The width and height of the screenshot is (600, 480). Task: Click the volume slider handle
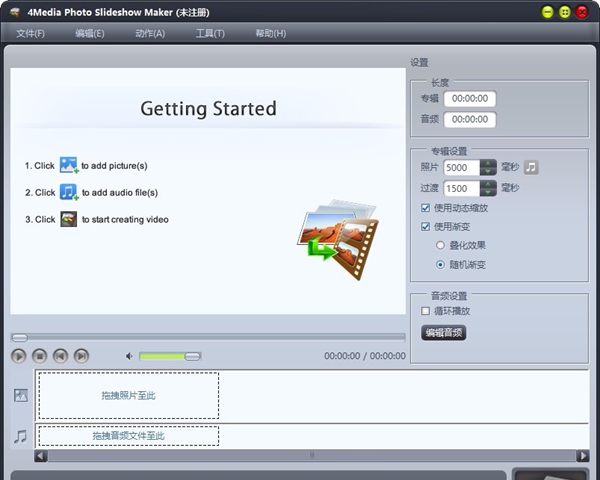(192, 356)
